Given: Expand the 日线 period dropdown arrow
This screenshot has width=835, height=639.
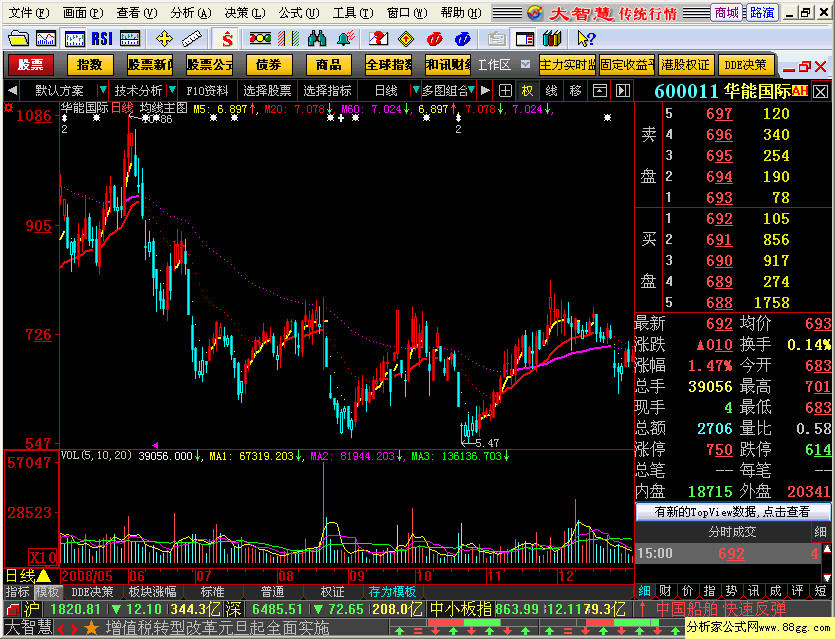Looking at the screenshot, I should point(416,90).
